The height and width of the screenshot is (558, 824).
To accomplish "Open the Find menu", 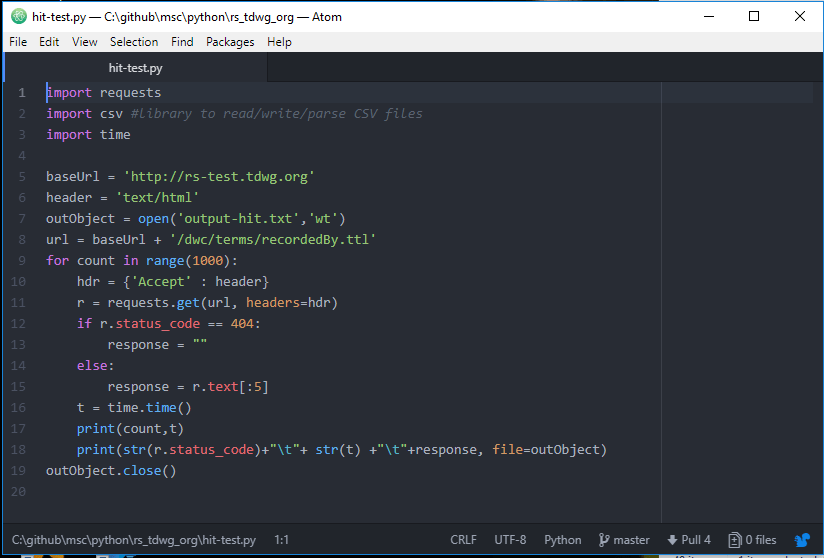I will [x=182, y=42].
